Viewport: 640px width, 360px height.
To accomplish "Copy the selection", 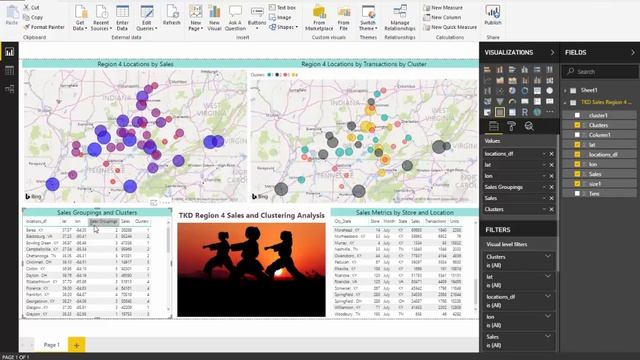I will tap(33, 17).
